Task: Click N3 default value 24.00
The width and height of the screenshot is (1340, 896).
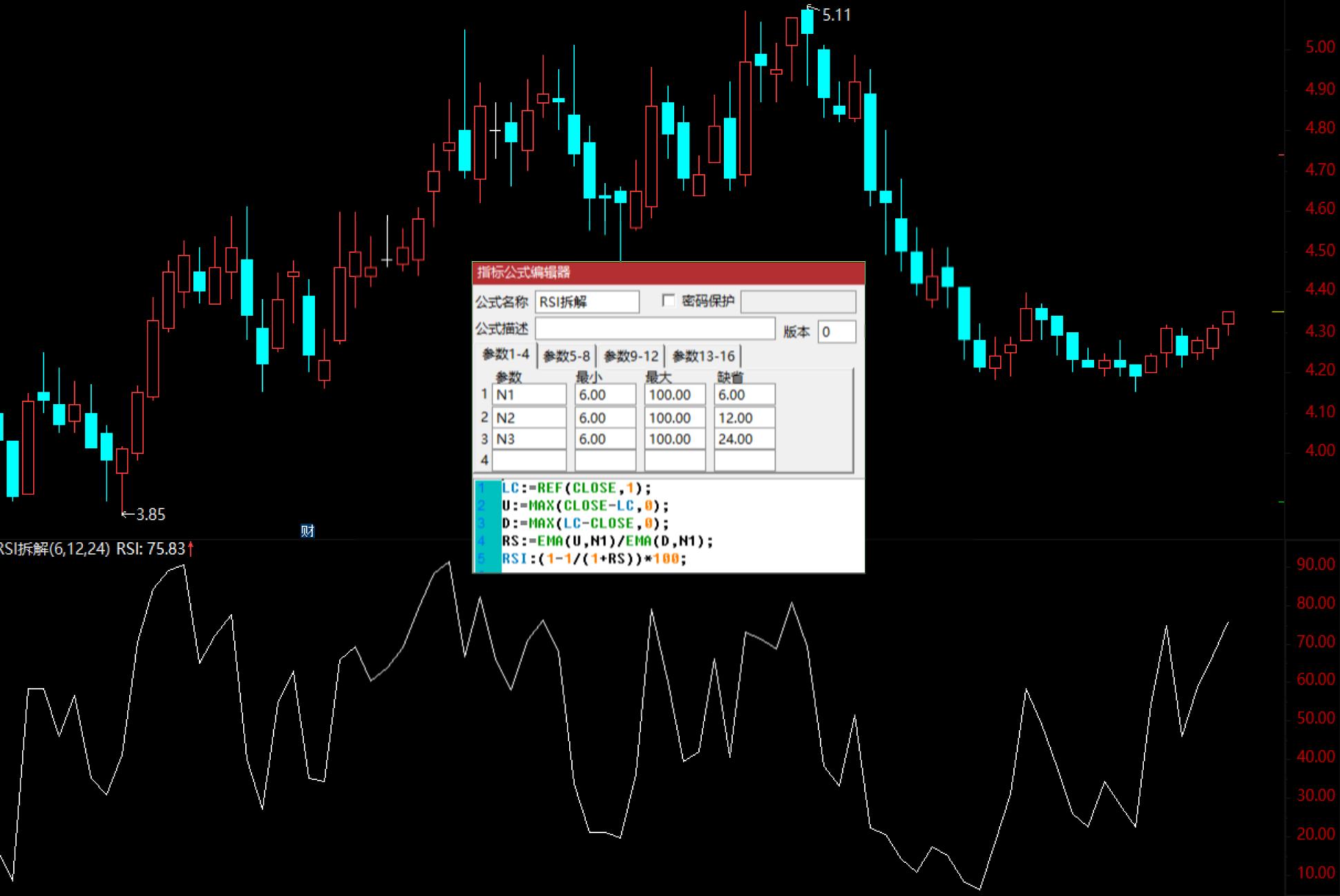Action: 745,439
